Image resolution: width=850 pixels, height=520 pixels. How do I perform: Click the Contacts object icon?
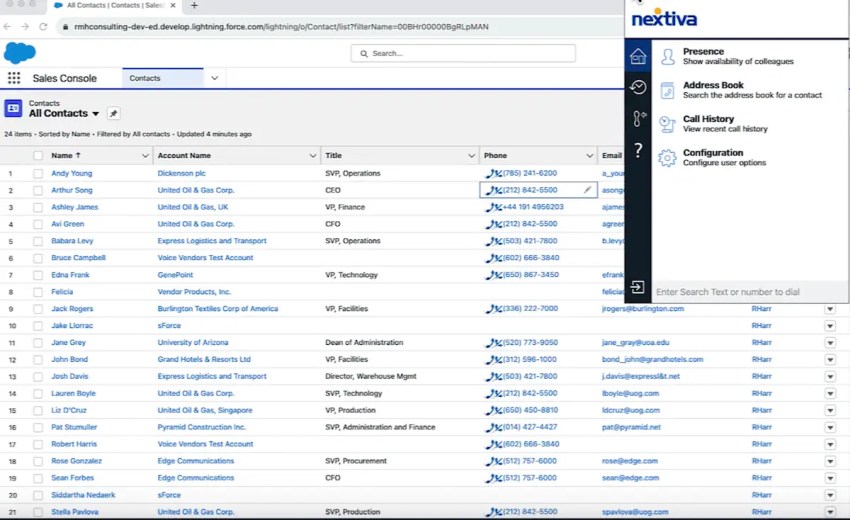click(x=13, y=108)
